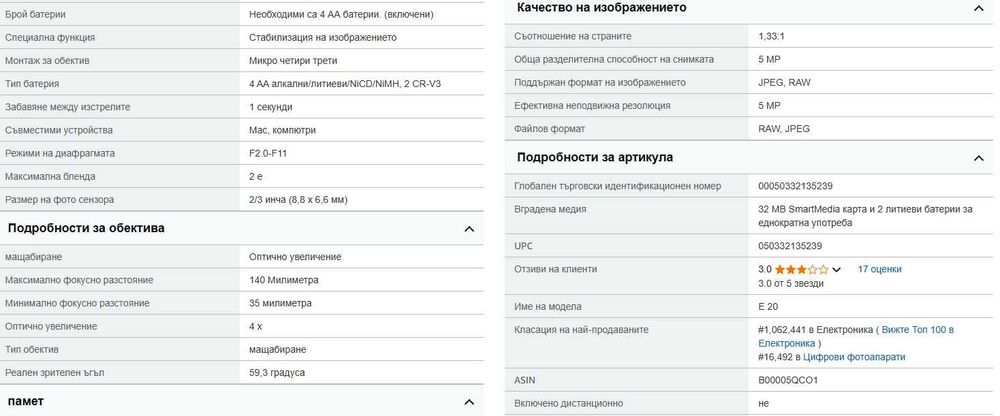Click the "3.0 от 5 звезди" rating text

[791, 284]
